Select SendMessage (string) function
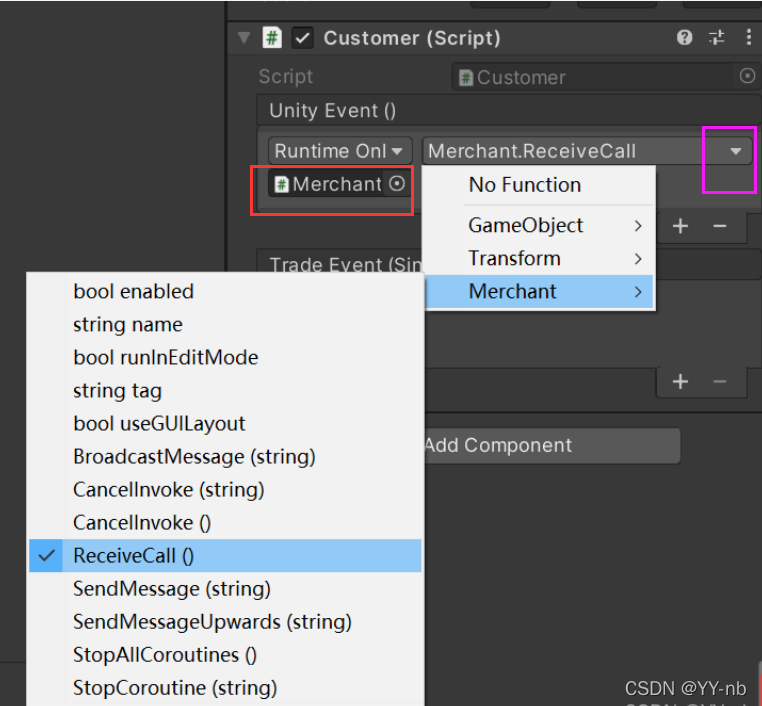The image size is (762, 706). tap(171, 589)
